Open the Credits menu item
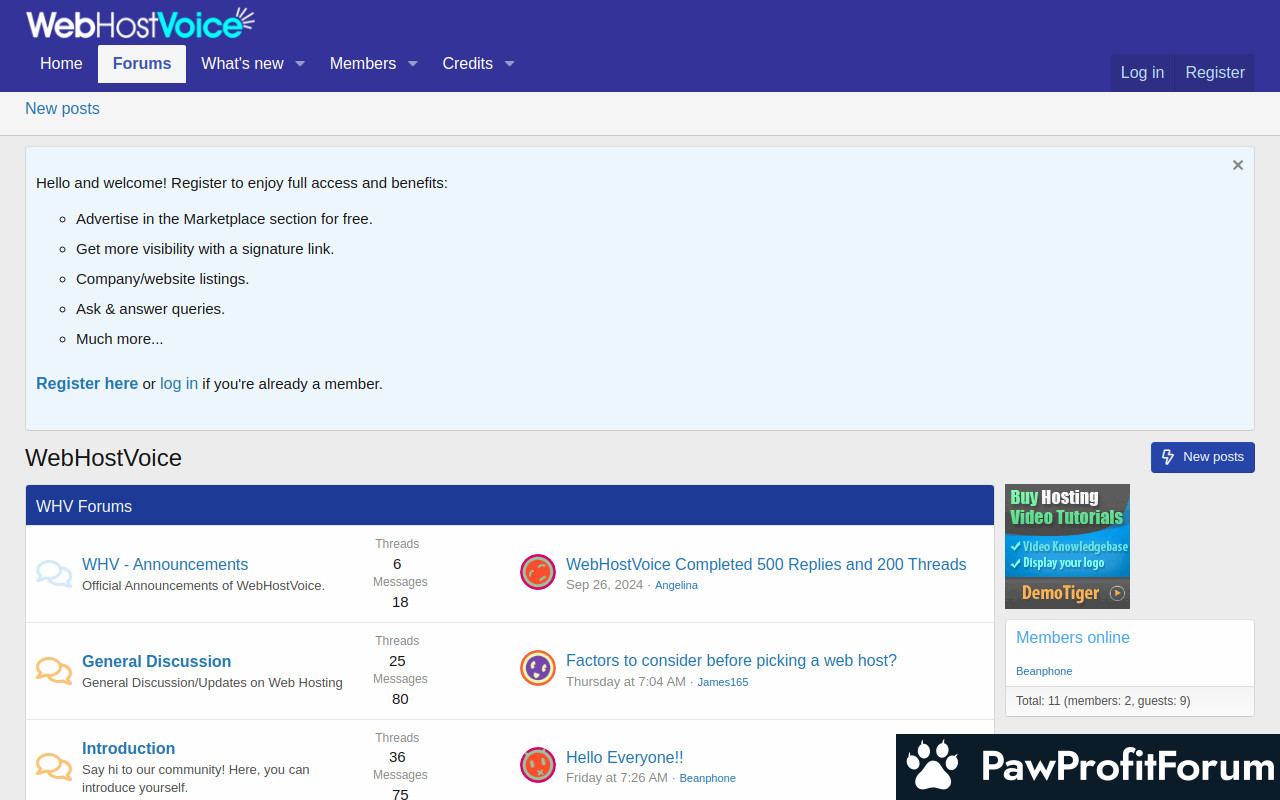1280x800 pixels. pyautogui.click(x=468, y=63)
